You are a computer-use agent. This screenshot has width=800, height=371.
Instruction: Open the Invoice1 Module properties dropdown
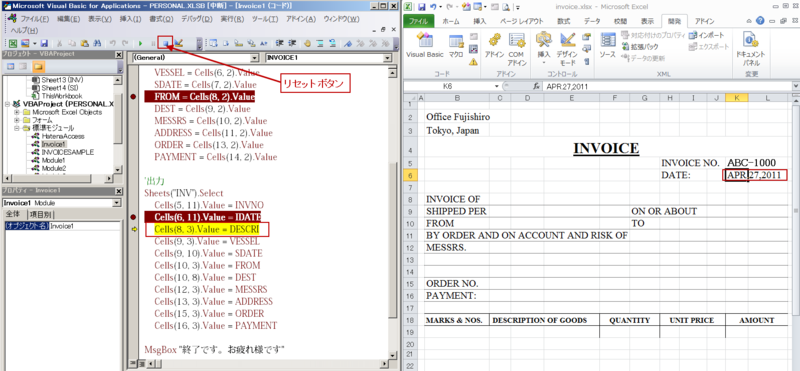(117, 203)
